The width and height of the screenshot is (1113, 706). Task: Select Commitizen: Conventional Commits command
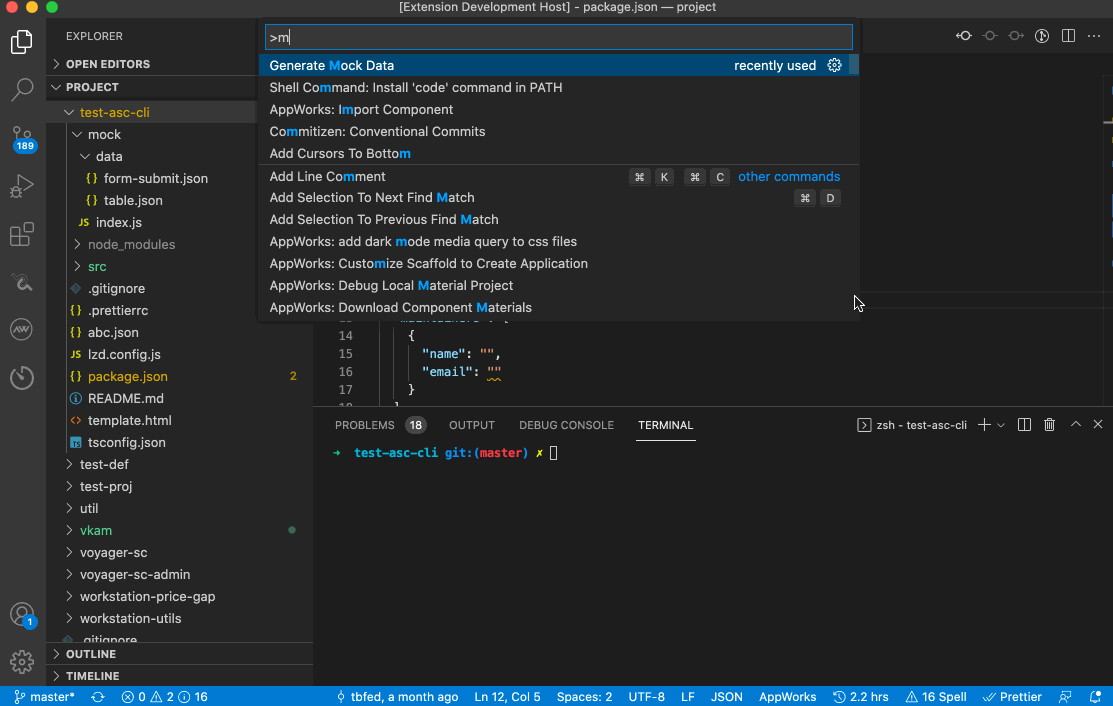tap(559, 131)
